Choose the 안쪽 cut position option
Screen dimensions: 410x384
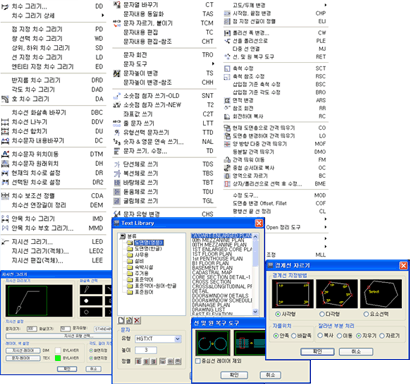click(x=276, y=336)
